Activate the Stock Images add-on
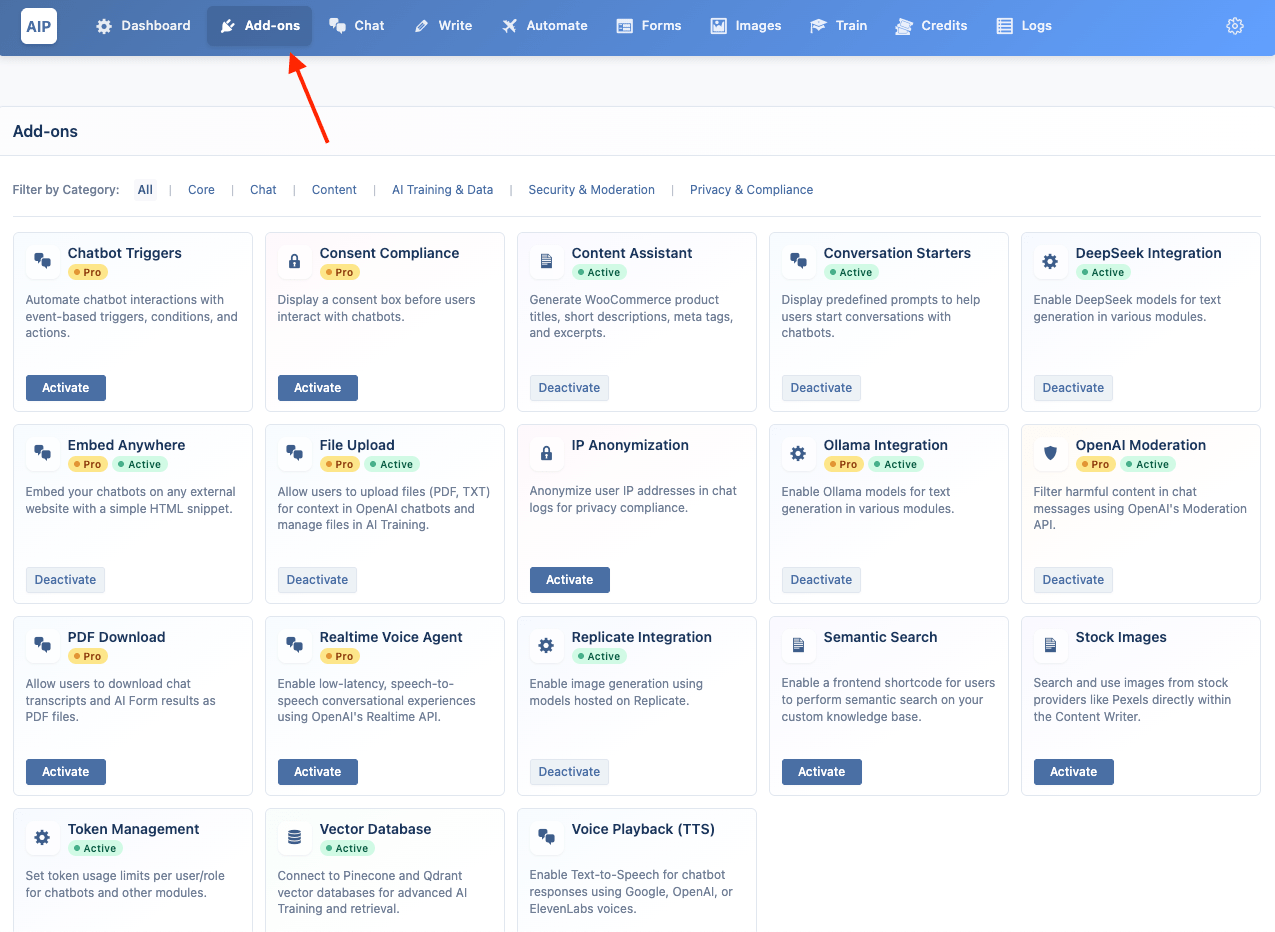Screen dimensions: 1275x932 click(x=1074, y=772)
